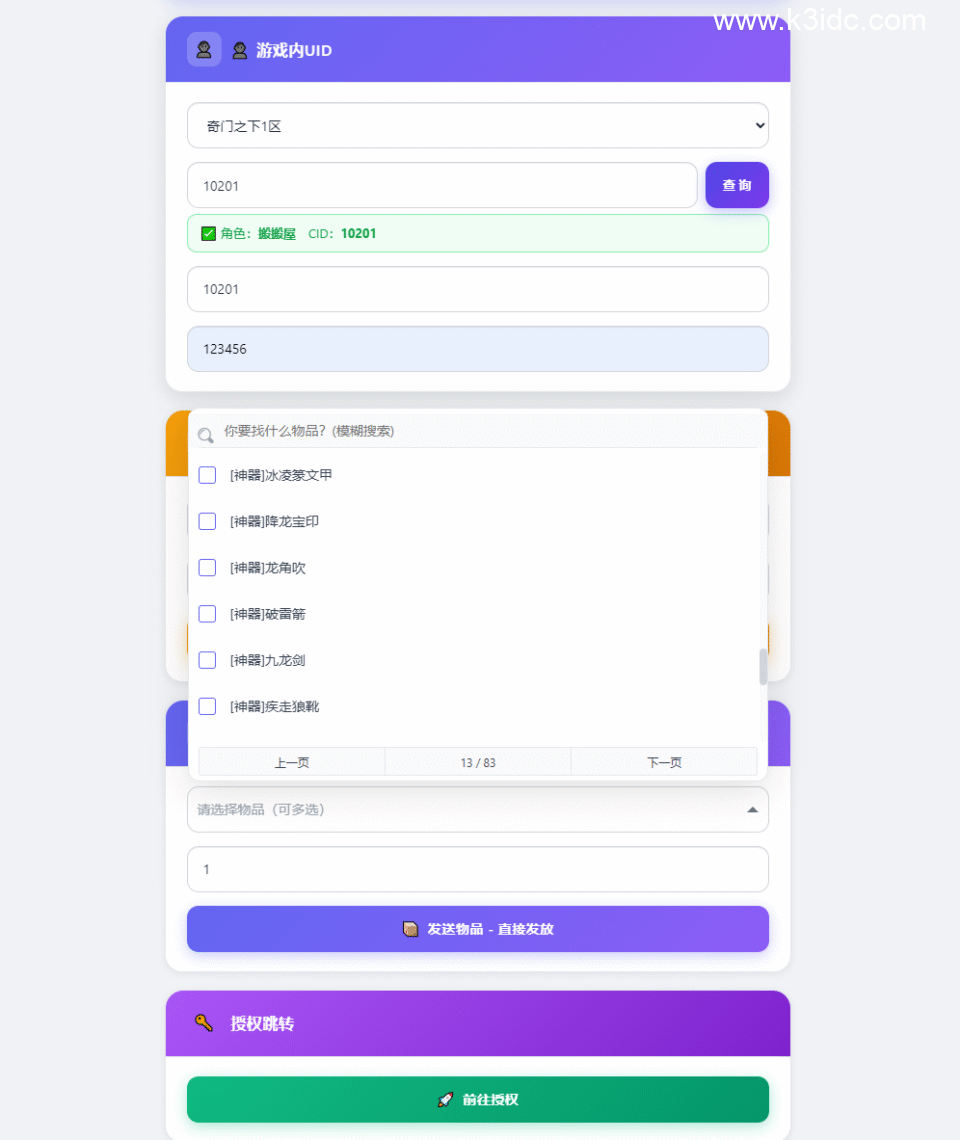Click the avatar icon in the UID header
The width and height of the screenshot is (960, 1140).
click(x=204, y=49)
